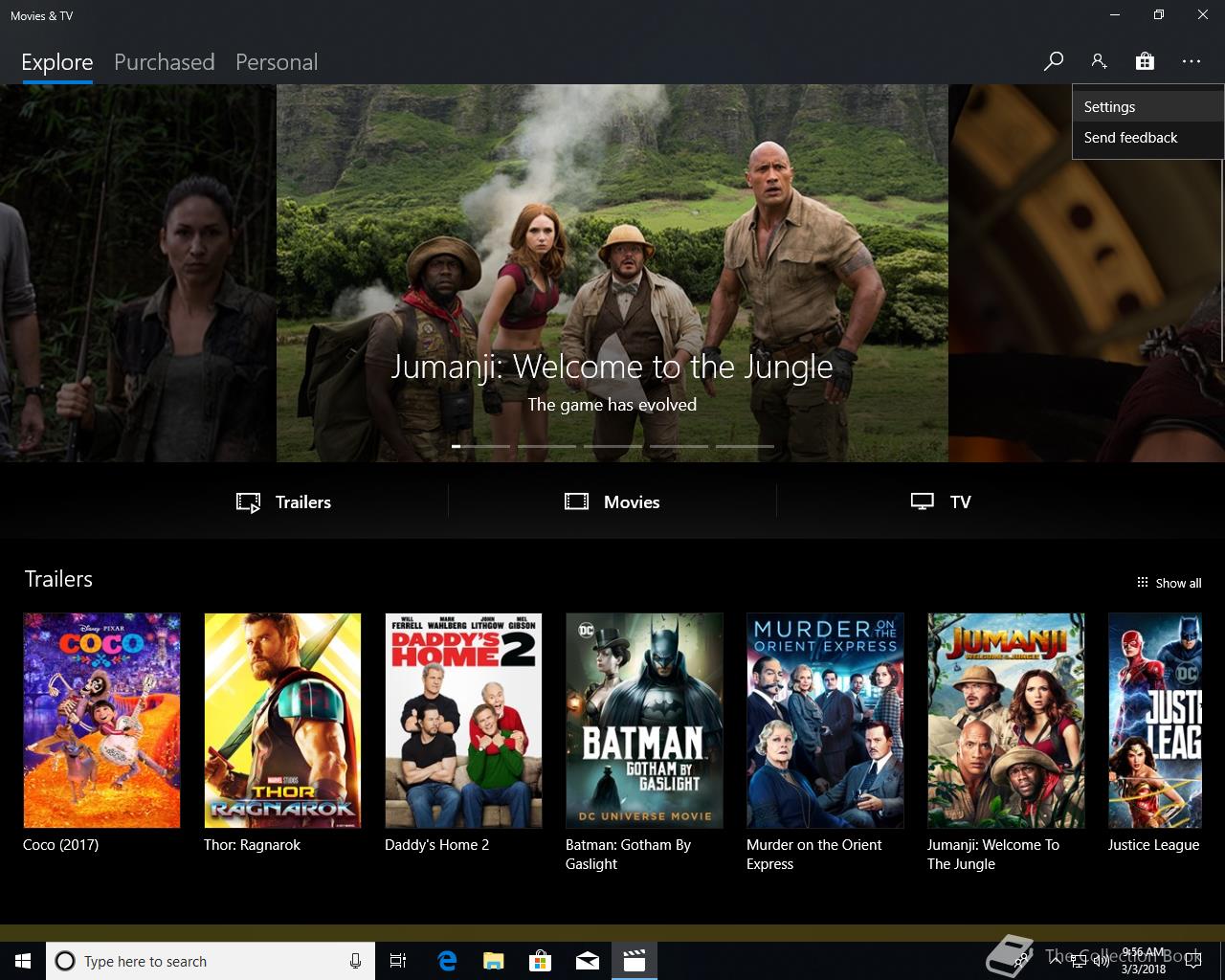The image size is (1225, 980).
Task: Click the next slide on the right
Action: [x=1086, y=311]
